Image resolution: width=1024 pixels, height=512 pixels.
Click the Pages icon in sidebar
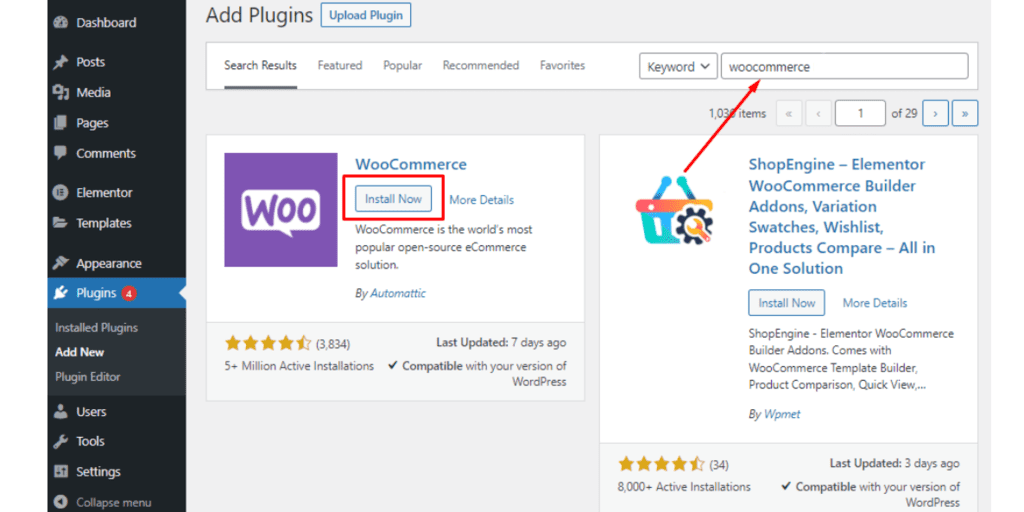pyautogui.click(x=61, y=123)
